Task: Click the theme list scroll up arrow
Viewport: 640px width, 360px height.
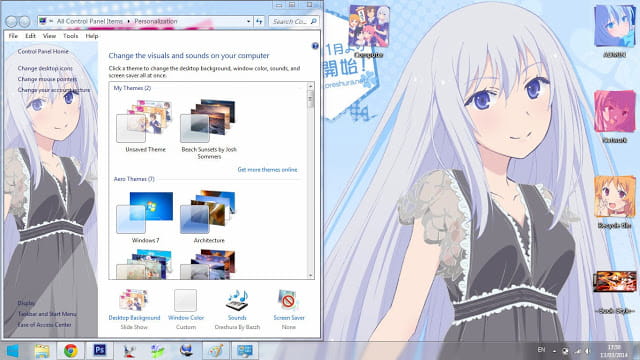Action: (x=311, y=87)
